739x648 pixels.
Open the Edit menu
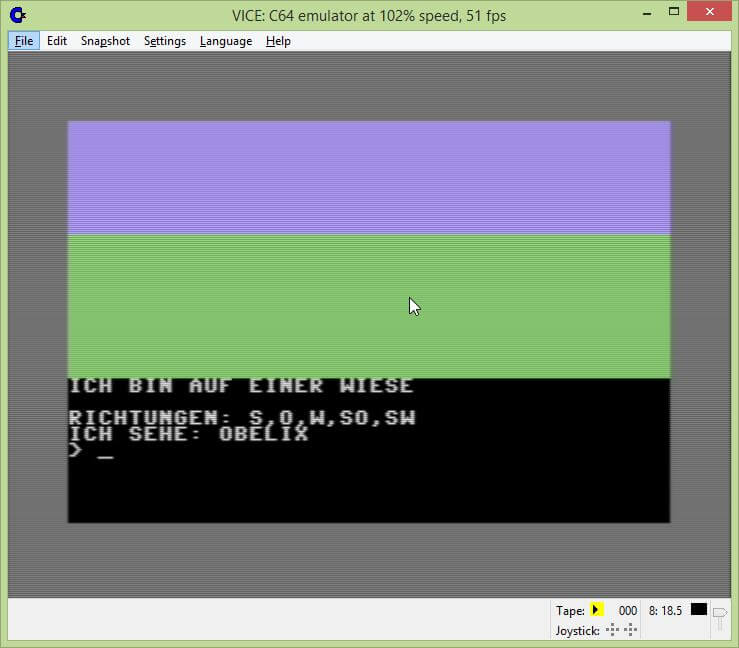[57, 41]
